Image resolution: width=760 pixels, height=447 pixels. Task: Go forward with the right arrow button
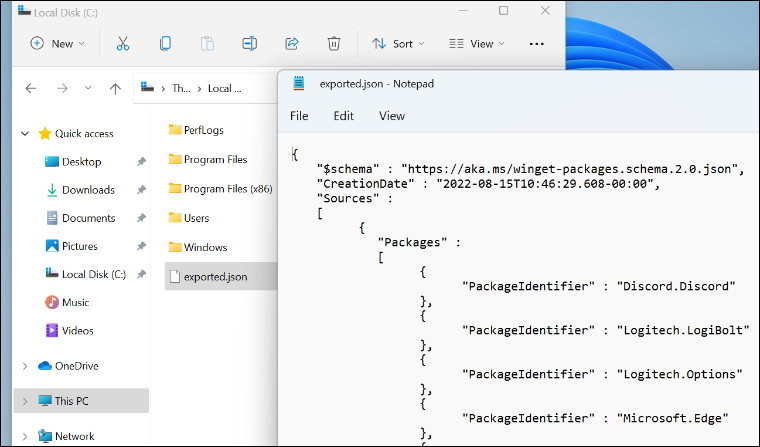point(62,88)
